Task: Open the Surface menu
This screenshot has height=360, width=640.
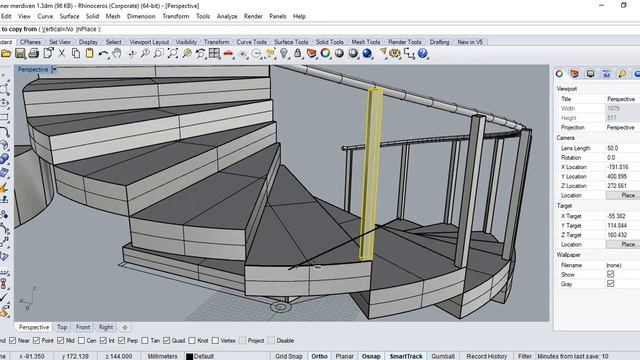Action: (69, 16)
